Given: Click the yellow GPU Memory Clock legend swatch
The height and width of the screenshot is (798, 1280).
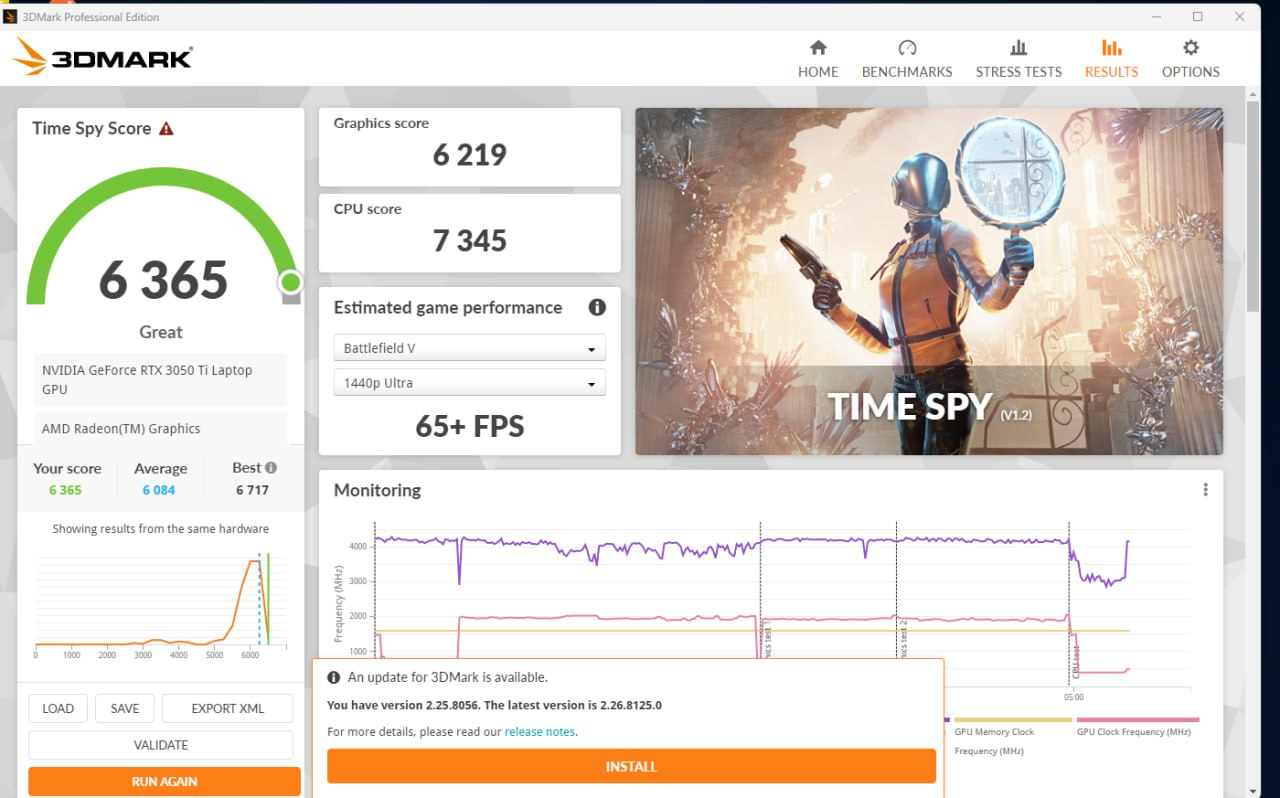Looking at the screenshot, I should tap(1013, 719).
